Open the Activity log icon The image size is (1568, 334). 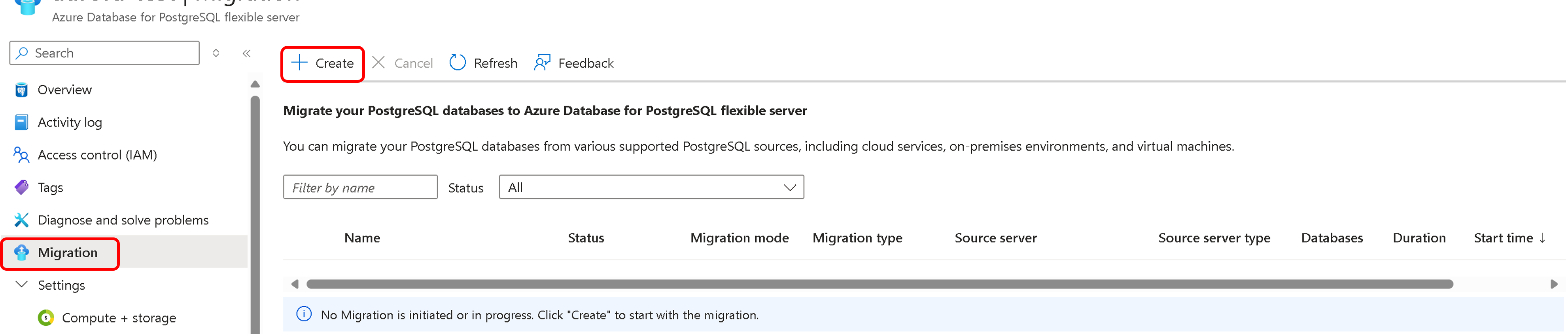21,123
